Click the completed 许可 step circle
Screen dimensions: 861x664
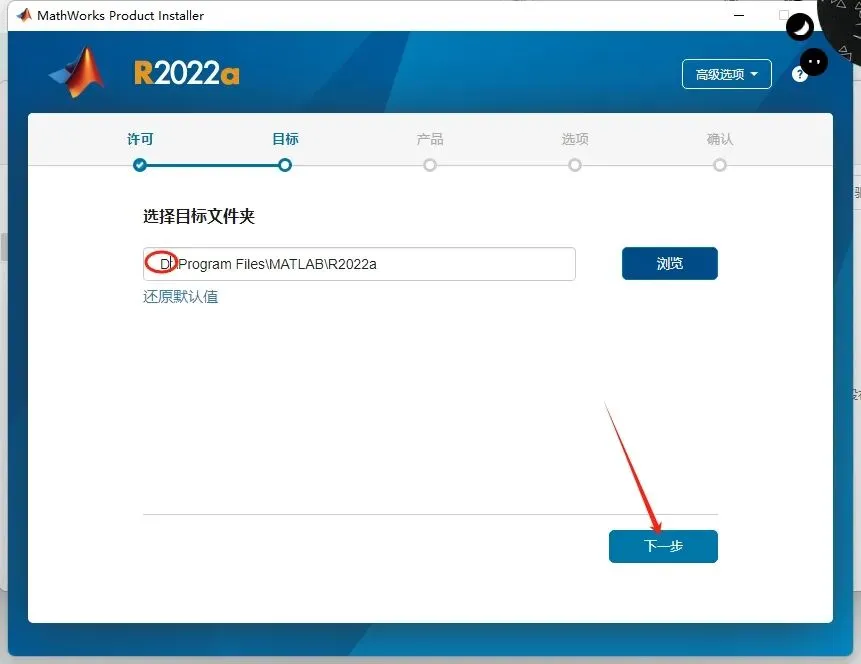click(x=140, y=165)
